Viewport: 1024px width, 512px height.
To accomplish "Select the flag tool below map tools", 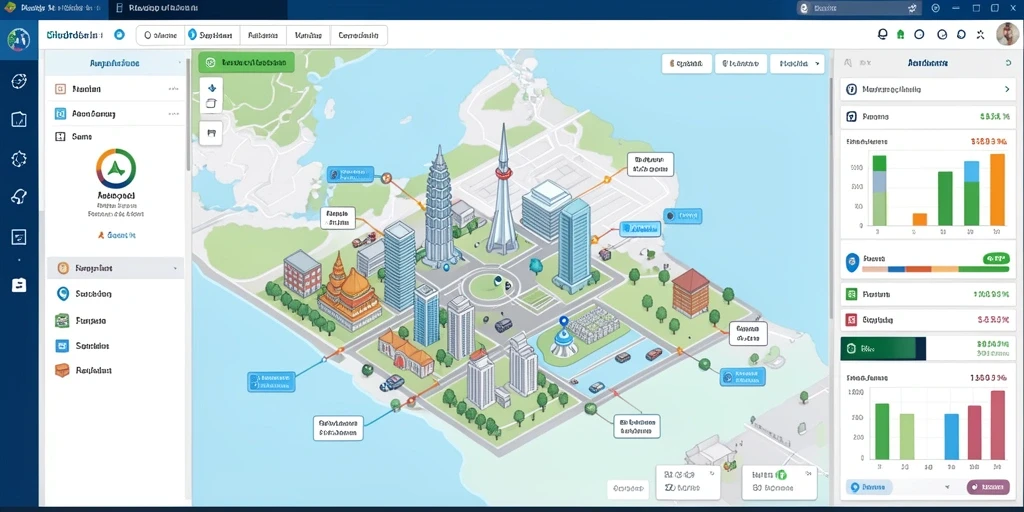I will pyautogui.click(x=211, y=133).
